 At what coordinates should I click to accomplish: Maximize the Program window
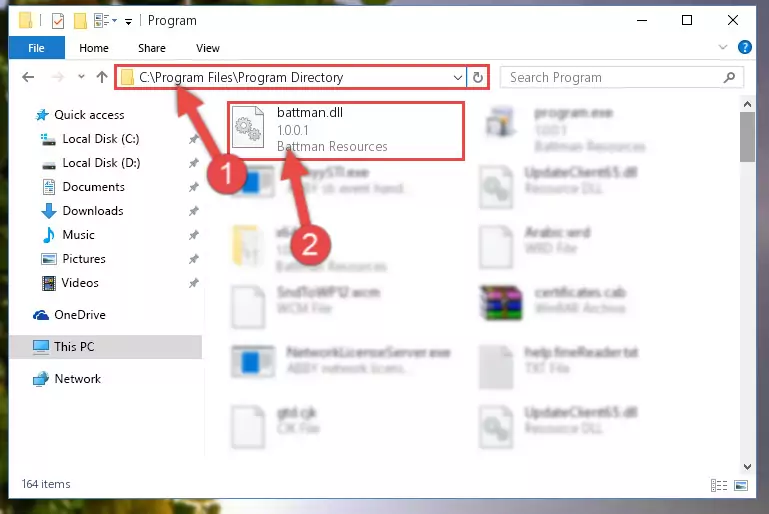pyautogui.click(x=687, y=20)
